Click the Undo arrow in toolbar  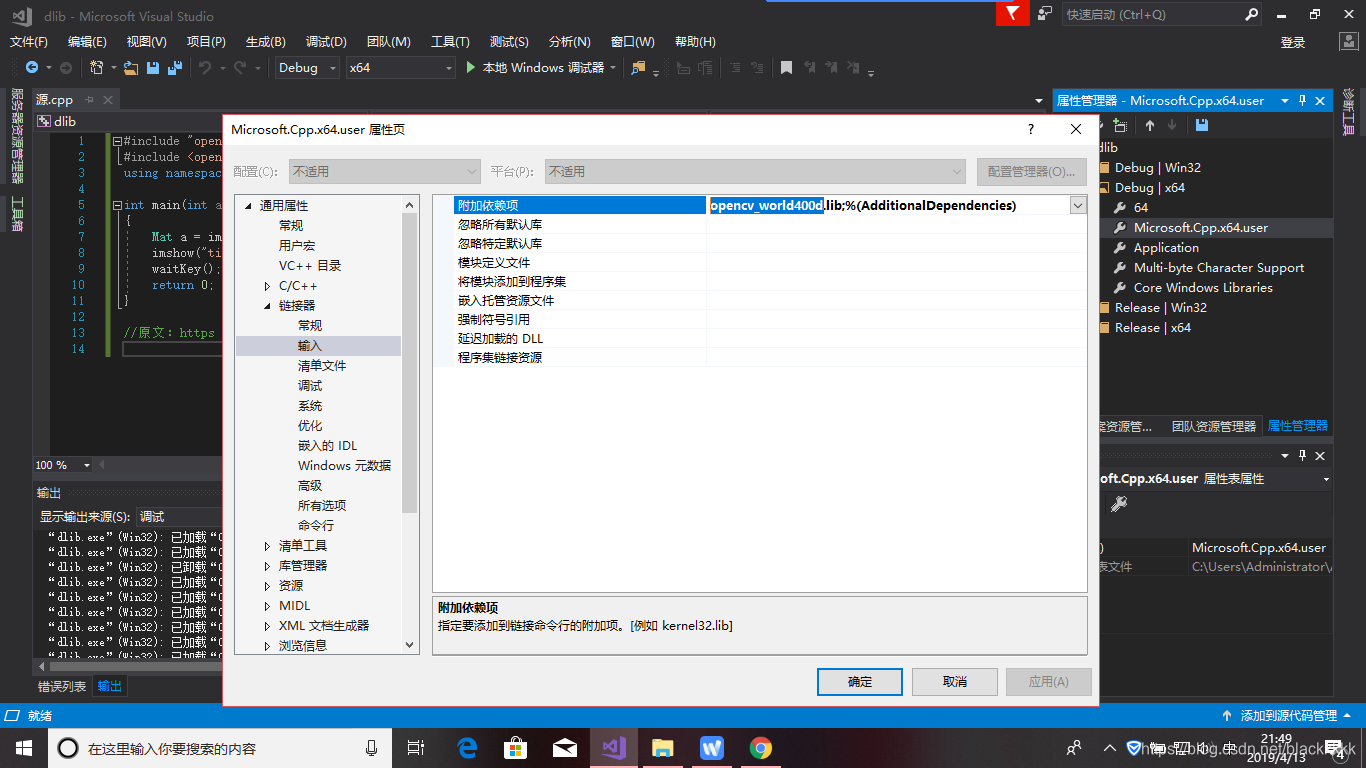tap(205, 68)
